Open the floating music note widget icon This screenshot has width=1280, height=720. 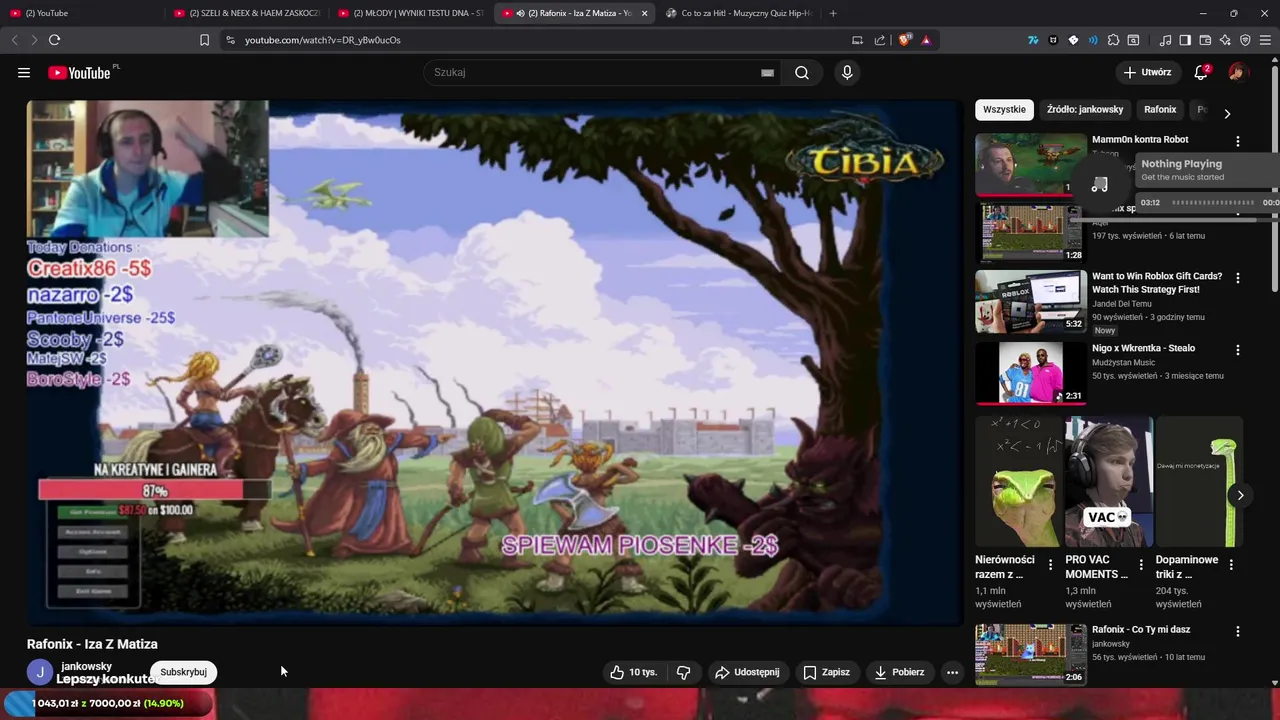coord(1099,184)
